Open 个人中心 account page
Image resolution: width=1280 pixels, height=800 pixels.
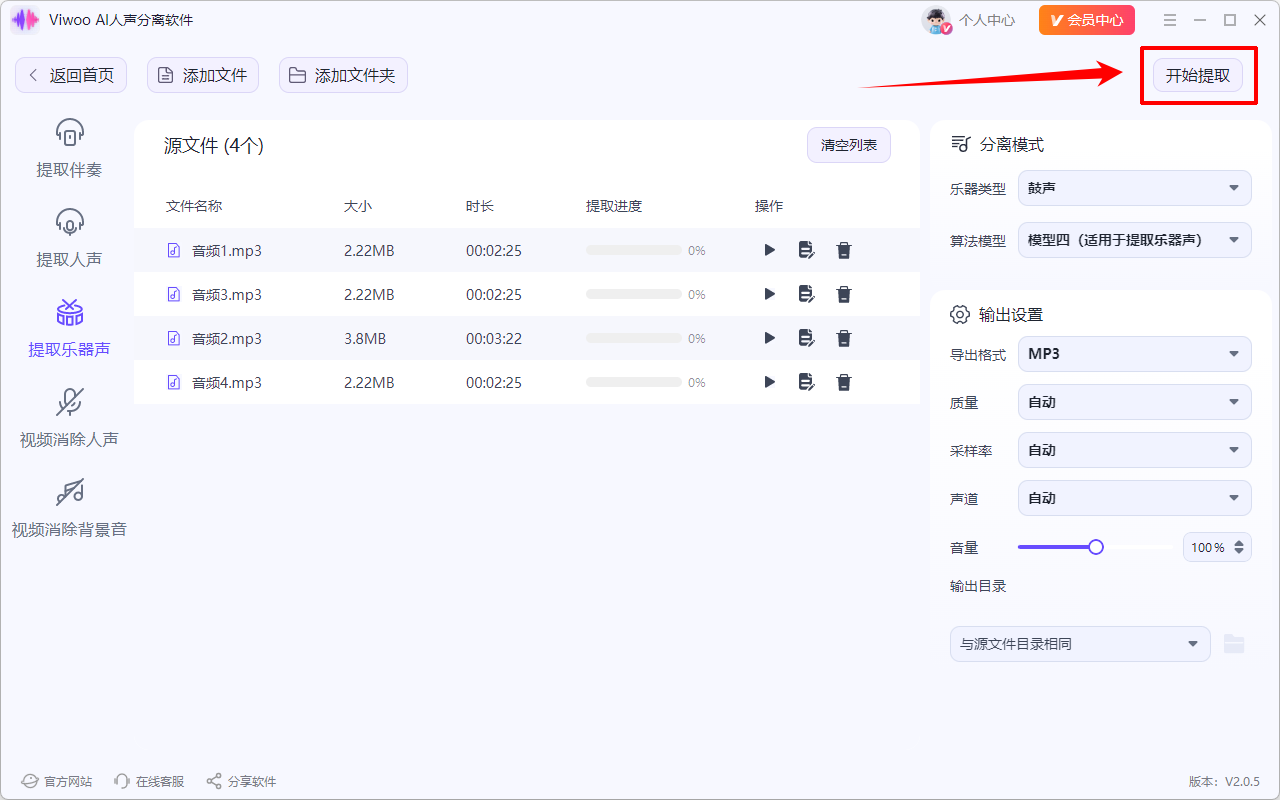987,20
